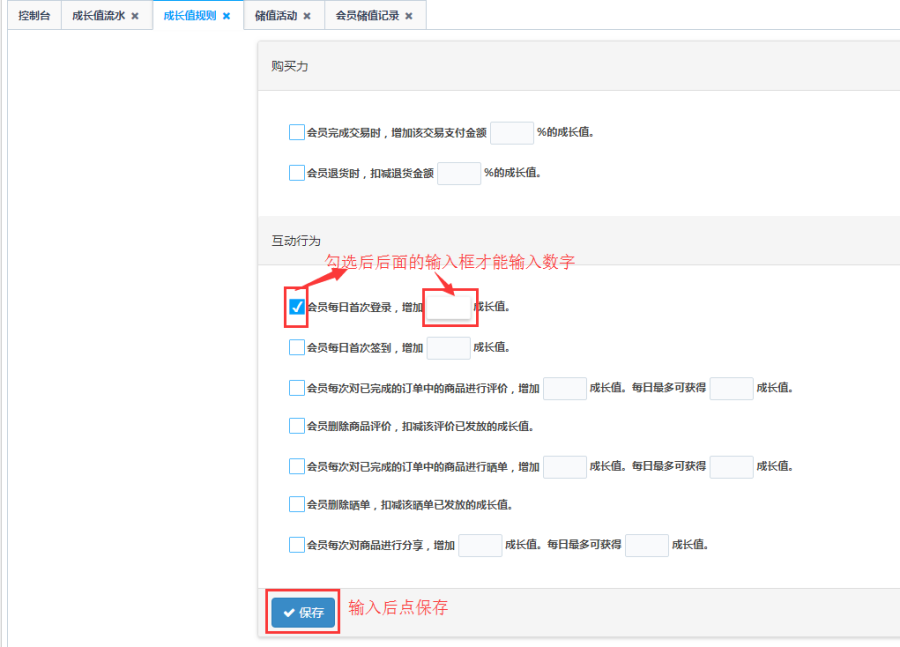Tick the 会员删除晒单 checkbox
The width and height of the screenshot is (900, 647).
click(296, 505)
